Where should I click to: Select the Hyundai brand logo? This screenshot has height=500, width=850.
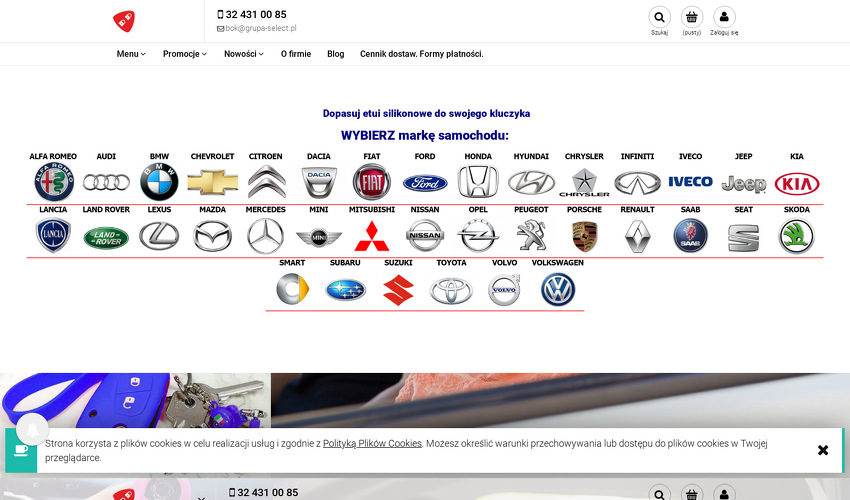point(531,183)
